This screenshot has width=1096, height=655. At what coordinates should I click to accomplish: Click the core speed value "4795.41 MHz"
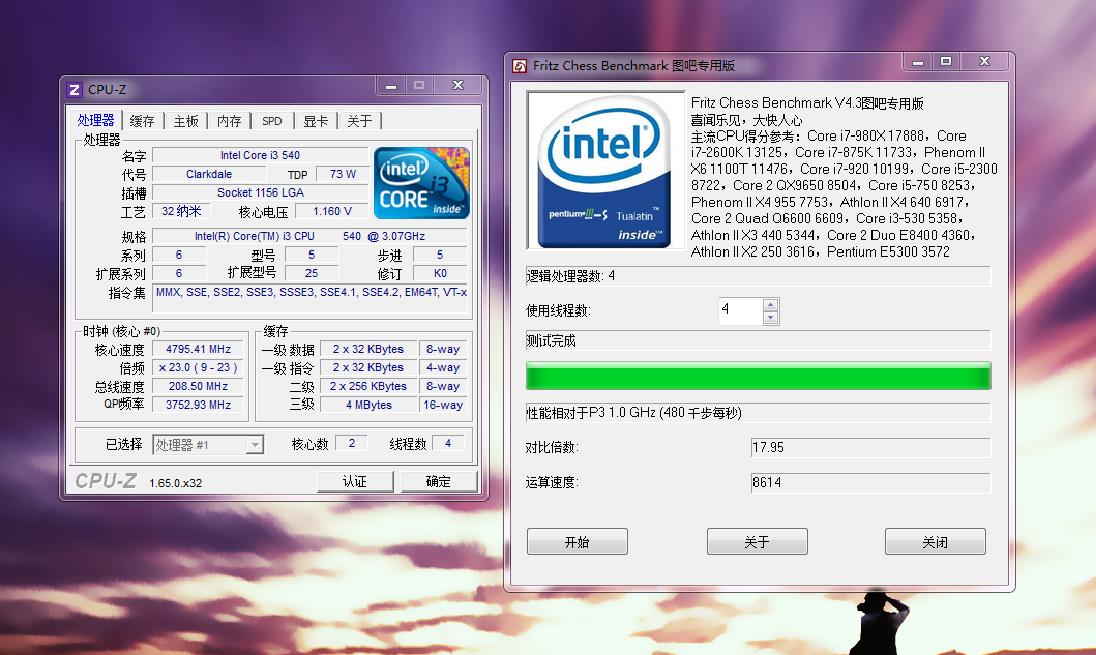(x=199, y=349)
